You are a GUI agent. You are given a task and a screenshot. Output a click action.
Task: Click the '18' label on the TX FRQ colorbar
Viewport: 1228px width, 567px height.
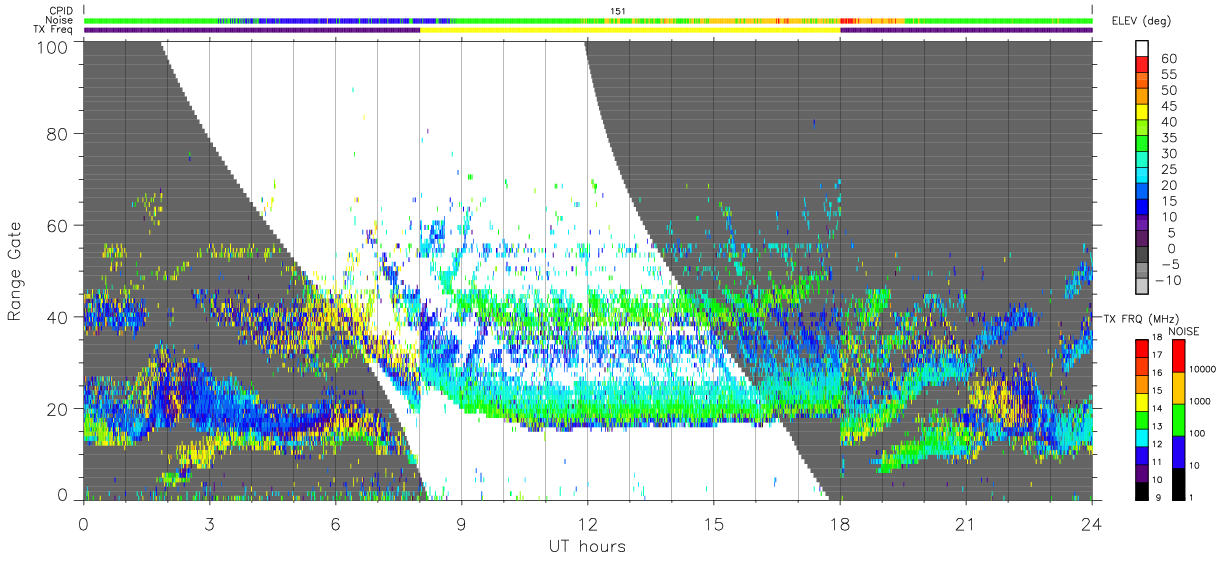[x=1157, y=337]
